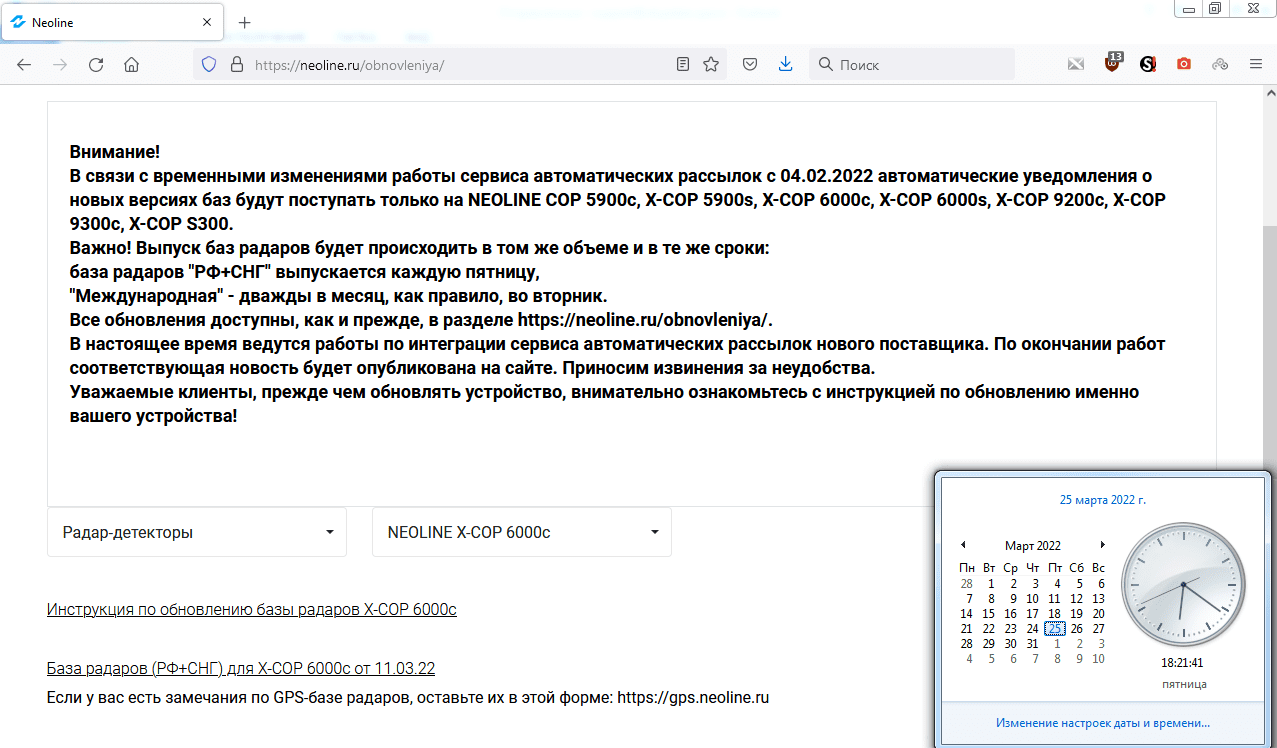Open the browser home page

pyautogui.click(x=131, y=64)
